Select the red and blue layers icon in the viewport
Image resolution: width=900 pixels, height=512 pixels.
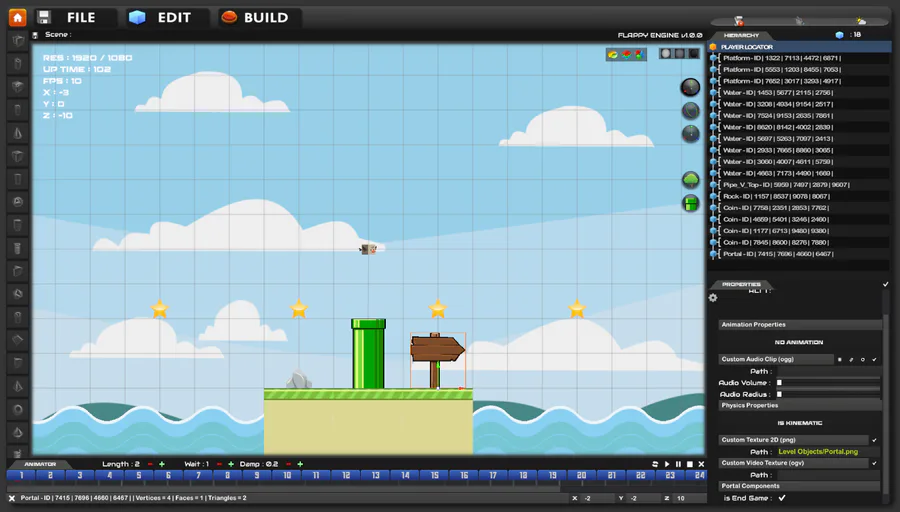click(x=626, y=54)
